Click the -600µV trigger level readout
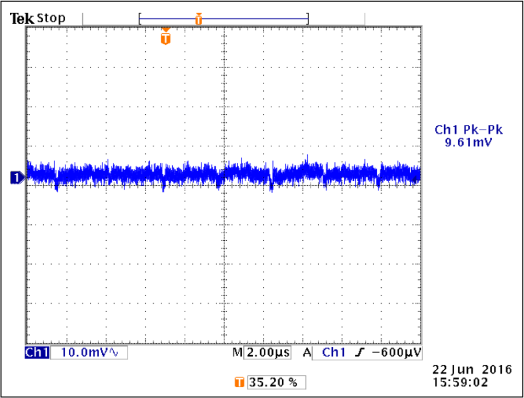This screenshot has width=524, height=398. click(396, 353)
